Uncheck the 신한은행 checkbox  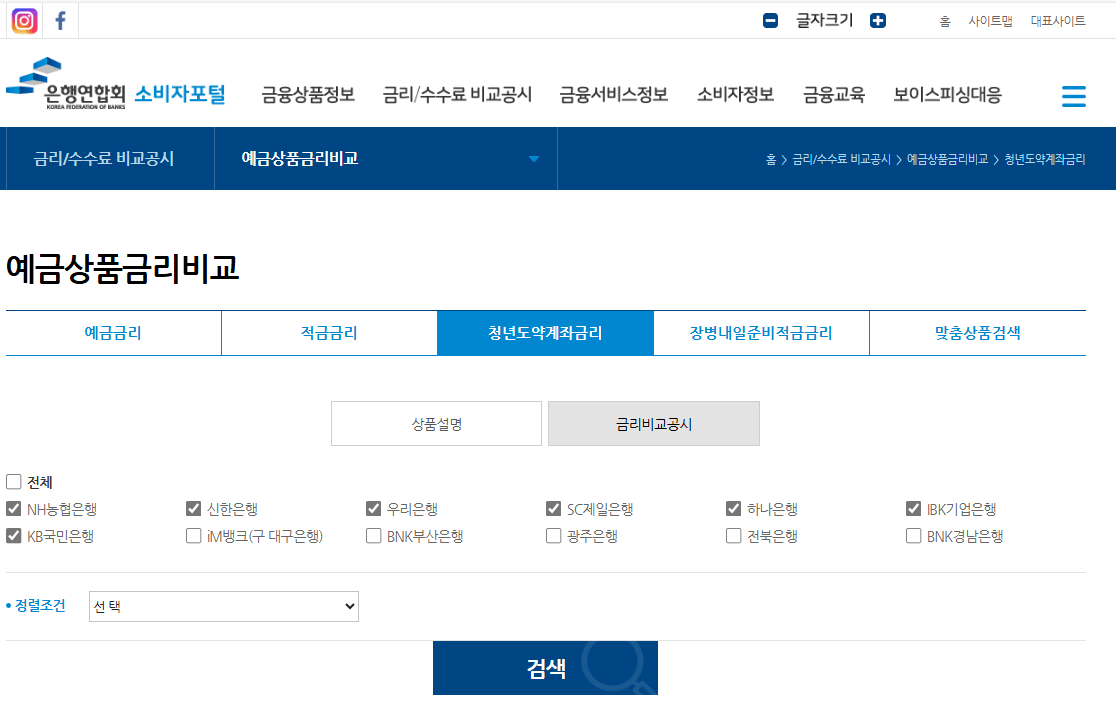point(193,508)
